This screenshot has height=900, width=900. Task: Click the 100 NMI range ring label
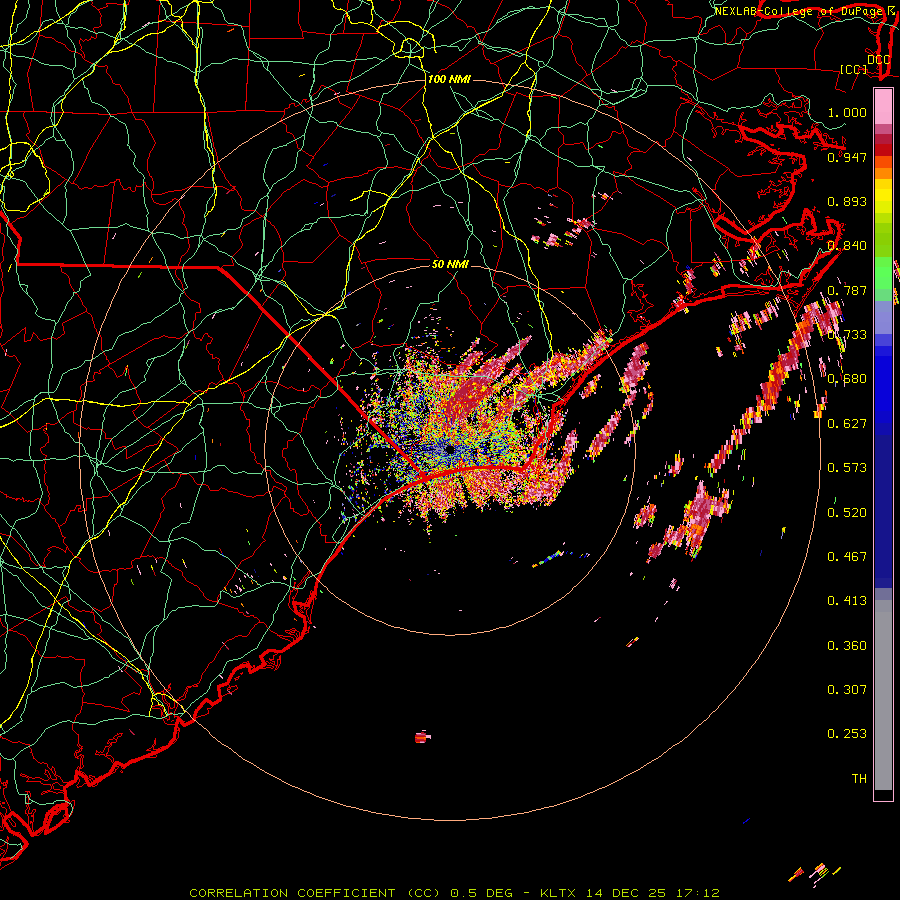pos(449,79)
